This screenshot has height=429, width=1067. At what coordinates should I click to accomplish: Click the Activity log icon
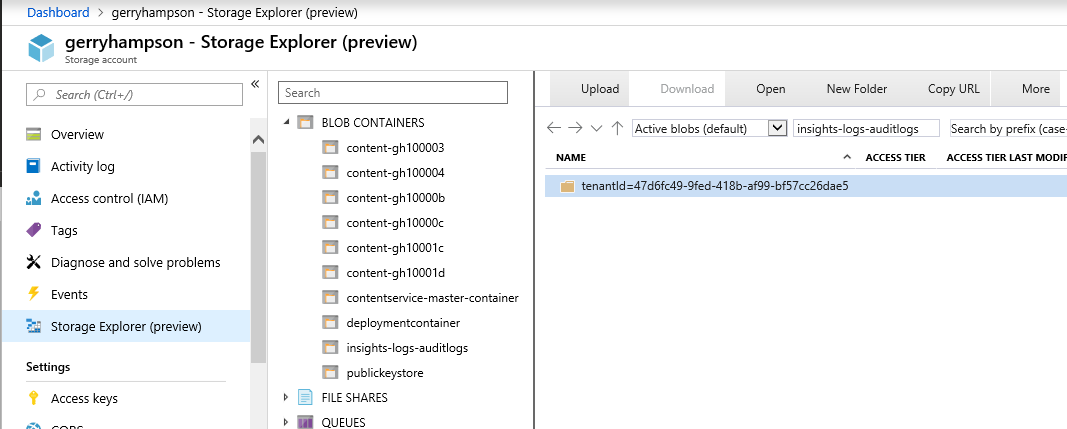pyautogui.click(x=33, y=166)
